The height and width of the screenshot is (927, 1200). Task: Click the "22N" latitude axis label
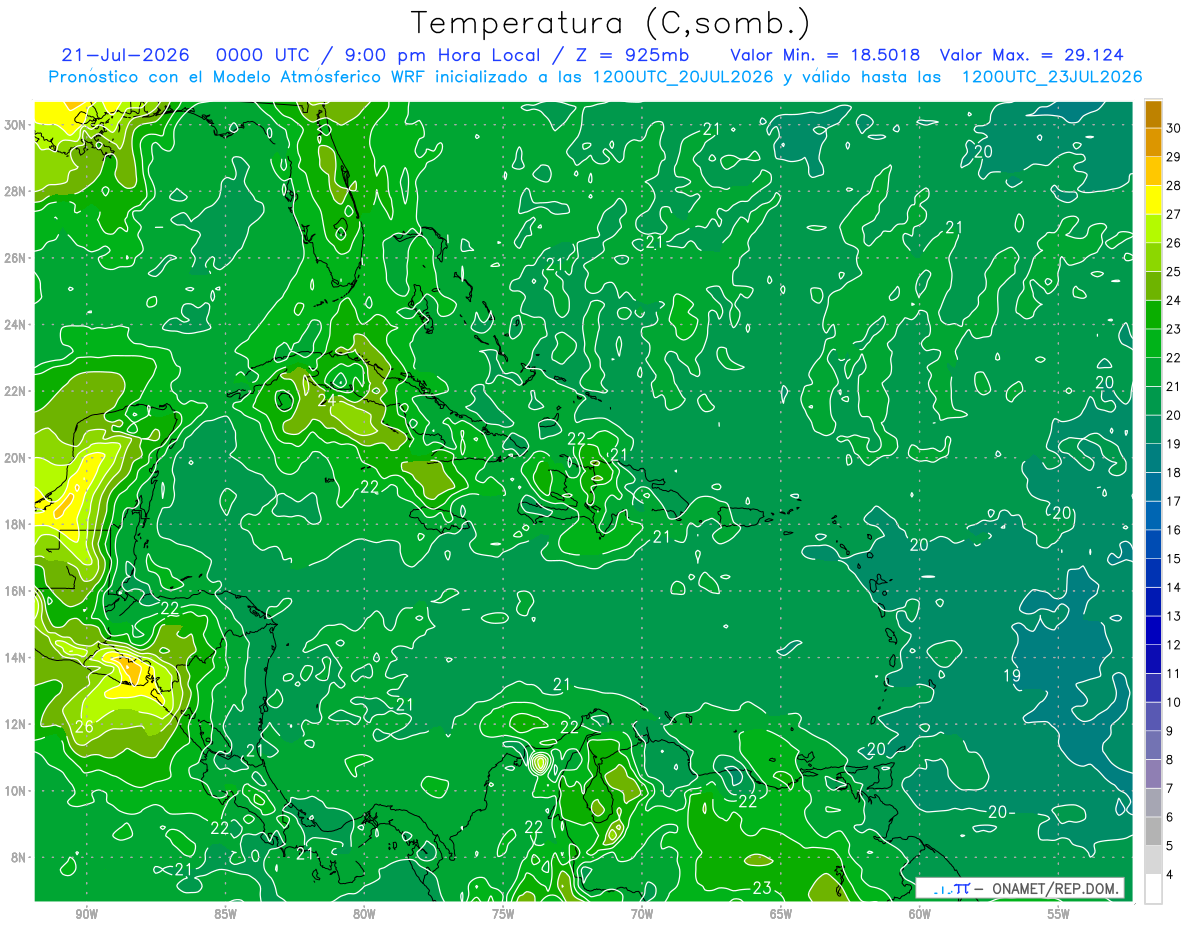pos(15,391)
